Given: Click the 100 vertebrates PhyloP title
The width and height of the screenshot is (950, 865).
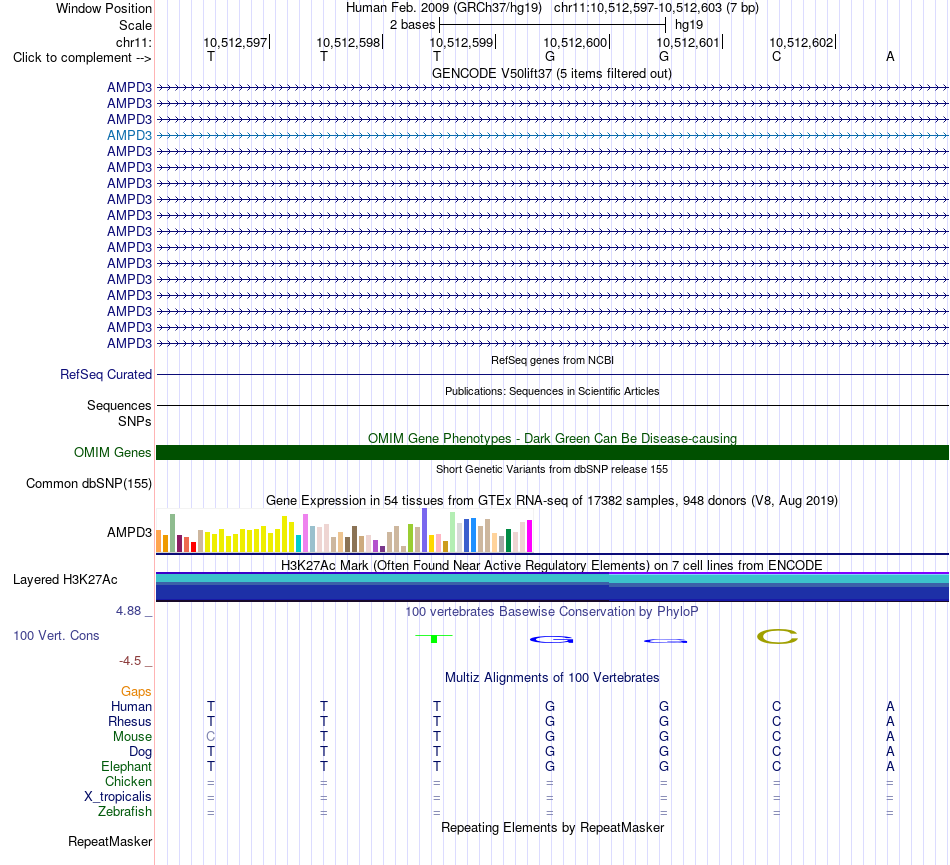Looking at the screenshot, I should coord(552,611).
